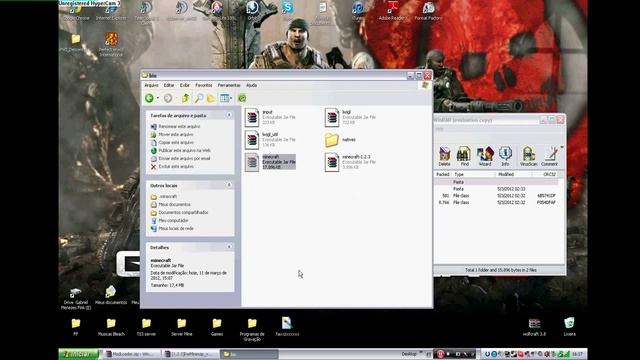Sort WinRAR list by Packed column
This screenshot has width=640, height=360.
click(x=443, y=174)
